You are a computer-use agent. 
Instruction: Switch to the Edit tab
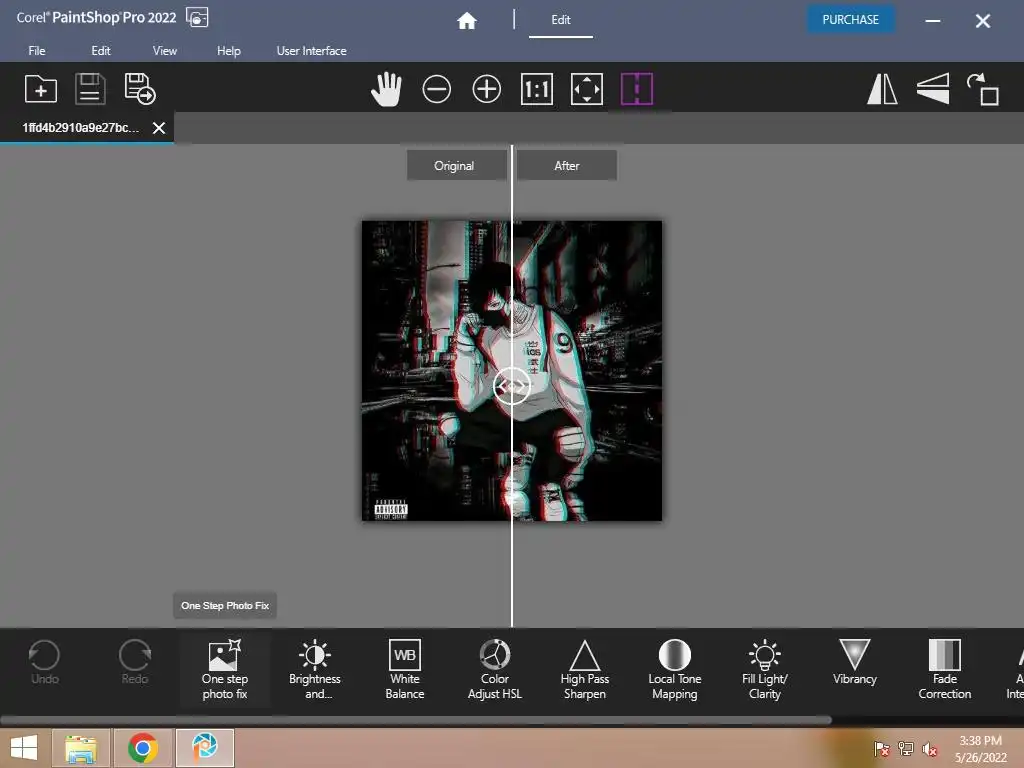click(x=560, y=20)
